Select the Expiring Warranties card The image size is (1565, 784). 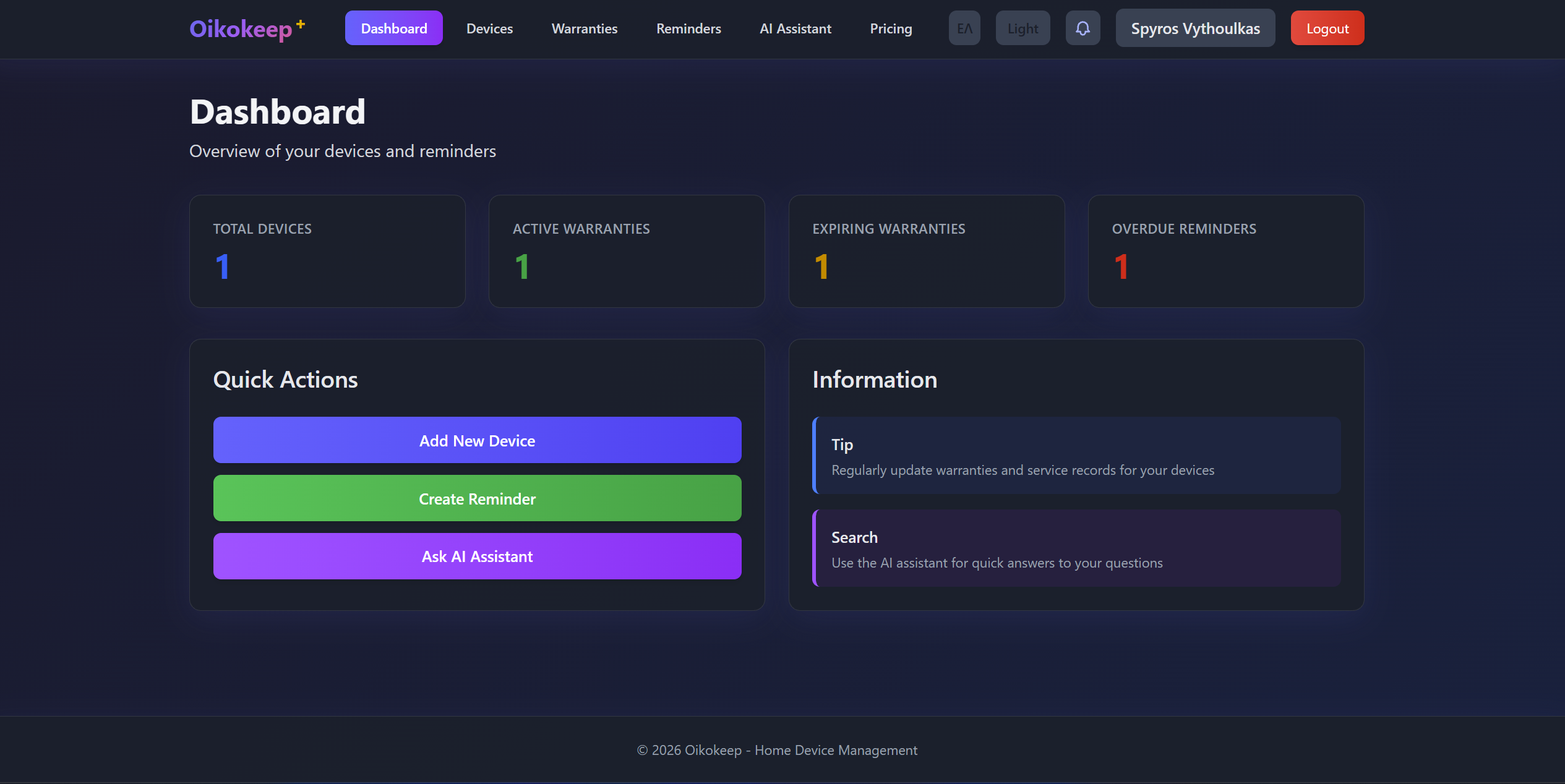click(x=926, y=251)
